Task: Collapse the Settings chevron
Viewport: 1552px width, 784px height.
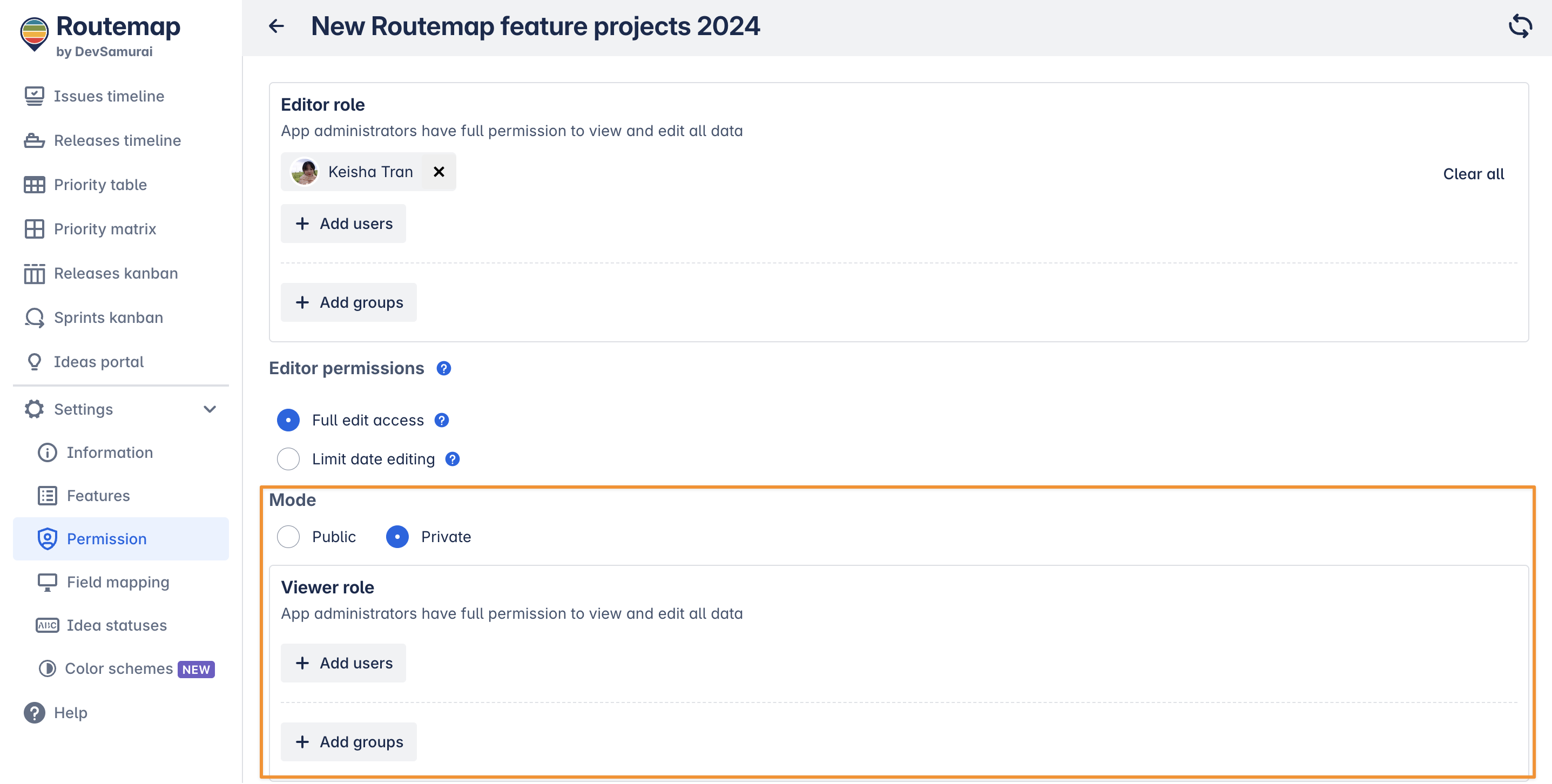Action: [209, 409]
